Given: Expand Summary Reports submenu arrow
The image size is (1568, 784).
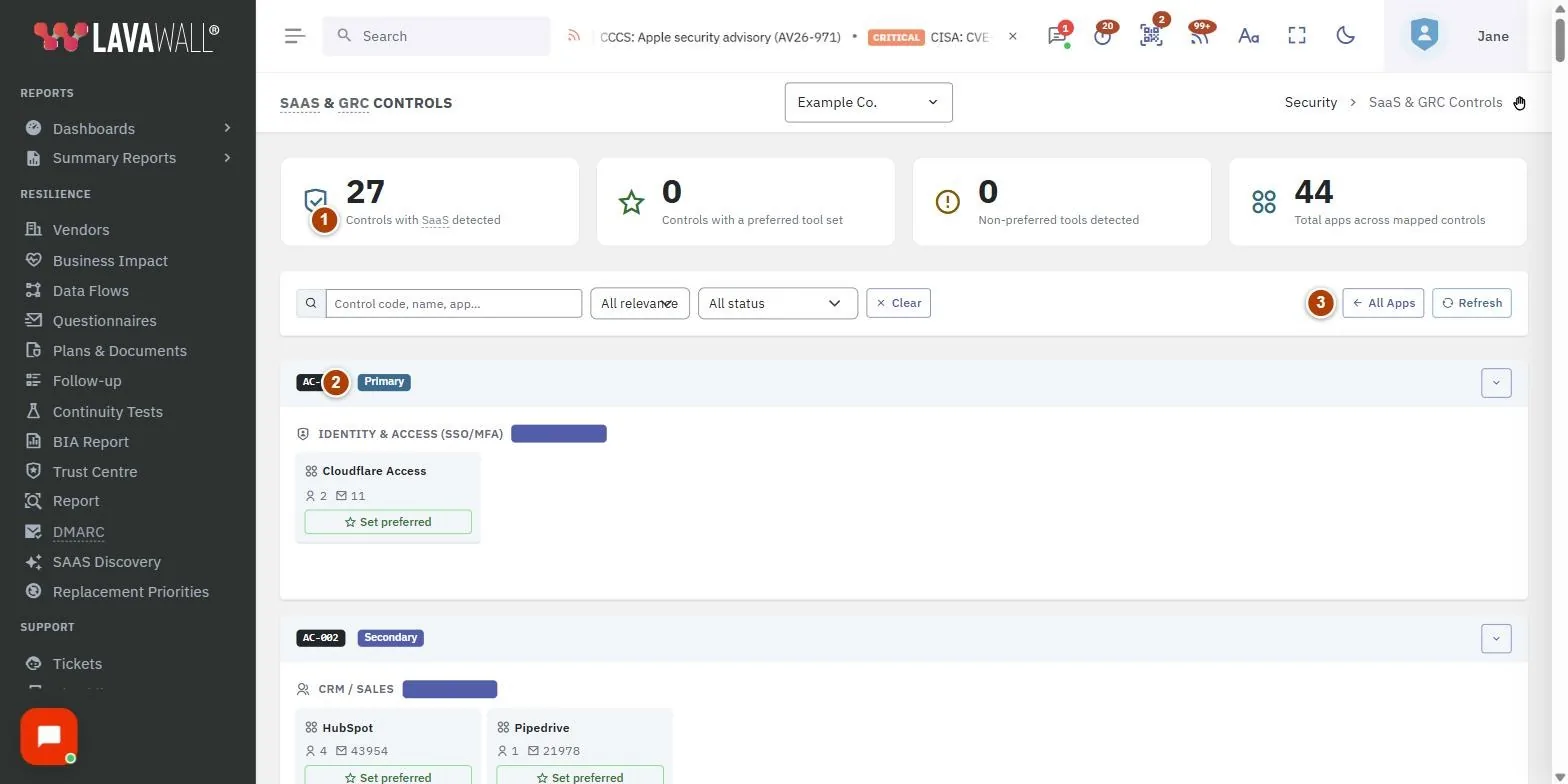Looking at the screenshot, I should pos(227,158).
